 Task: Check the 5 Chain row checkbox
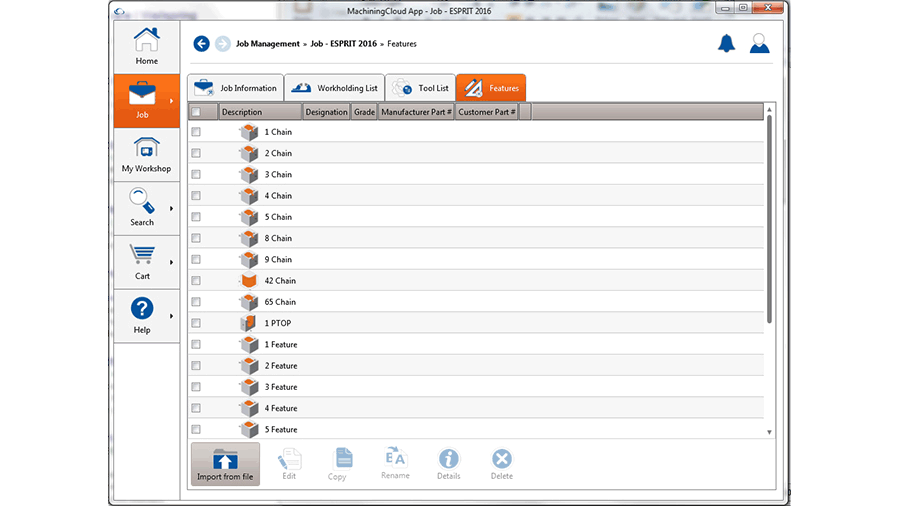(x=196, y=217)
